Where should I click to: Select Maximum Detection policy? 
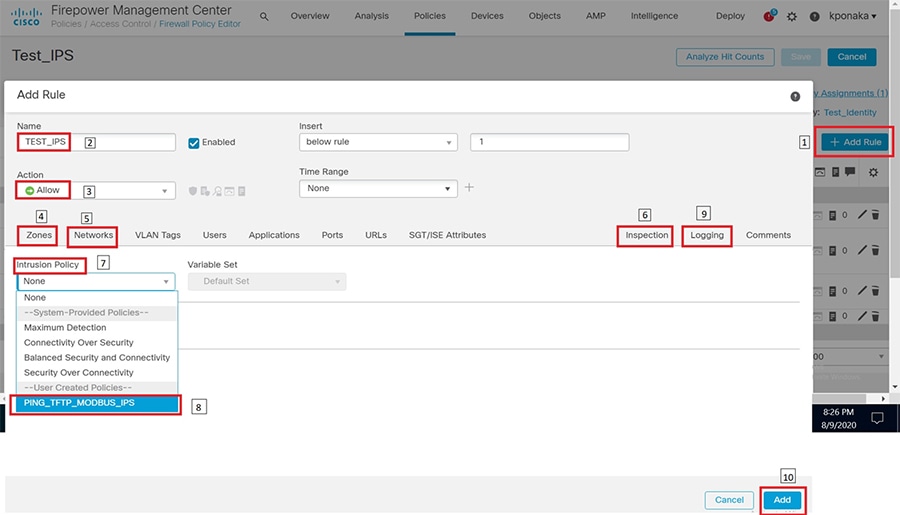[x=97, y=327]
